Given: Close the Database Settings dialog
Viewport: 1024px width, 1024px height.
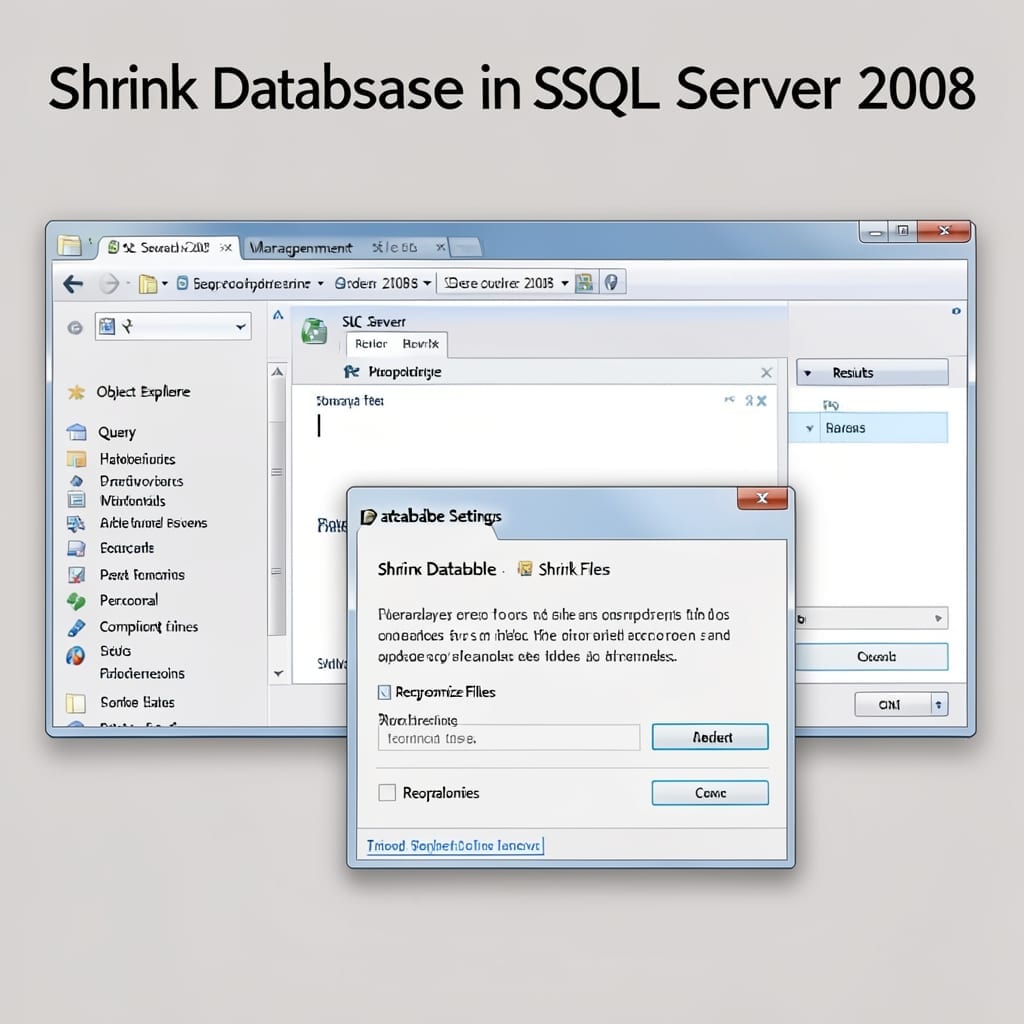Looking at the screenshot, I should coord(762,498).
